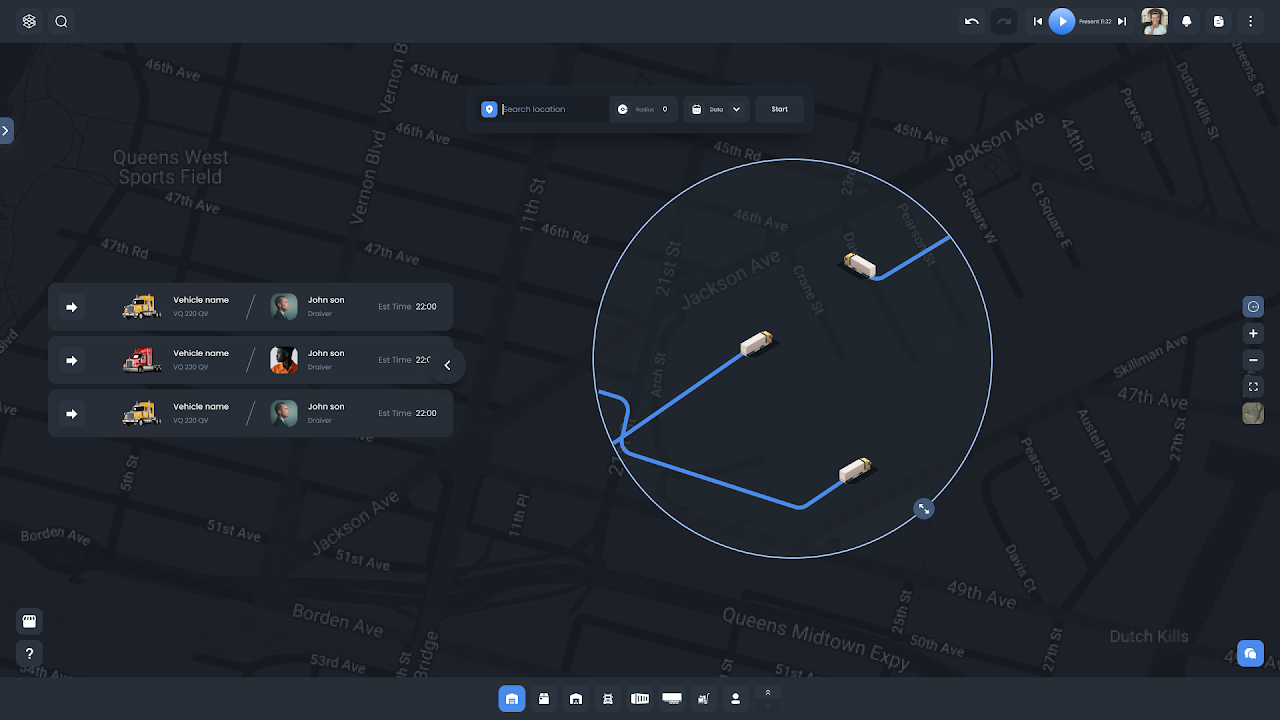Viewport: 1280px width, 720px height.
Task: Open the chat bubble button
Action: (1250, 654)
